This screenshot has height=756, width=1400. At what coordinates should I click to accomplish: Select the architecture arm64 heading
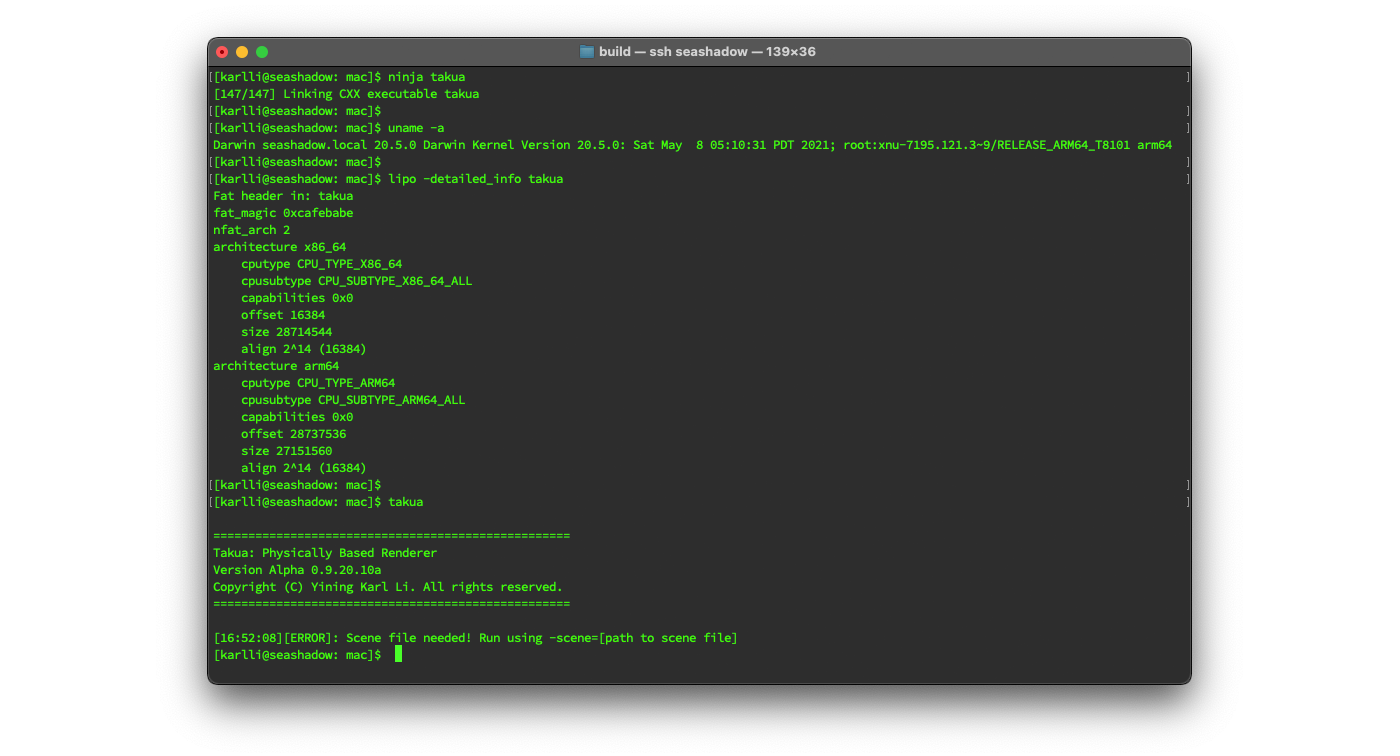275,365
